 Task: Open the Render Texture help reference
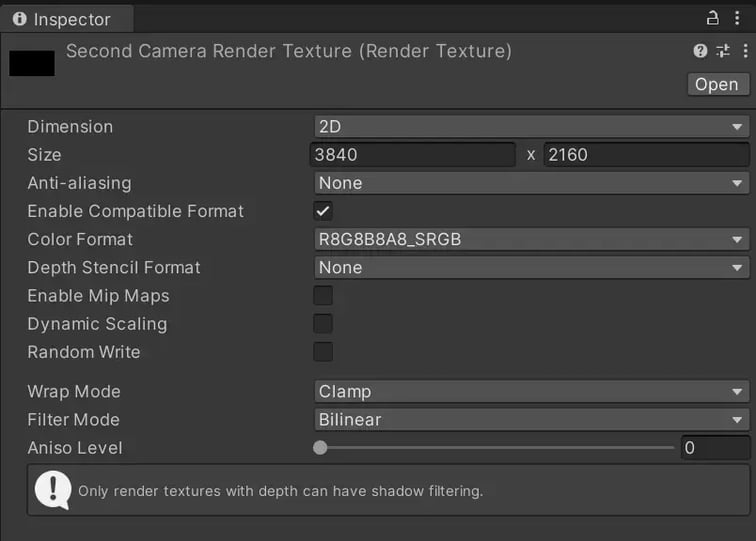tap(700, 51)
